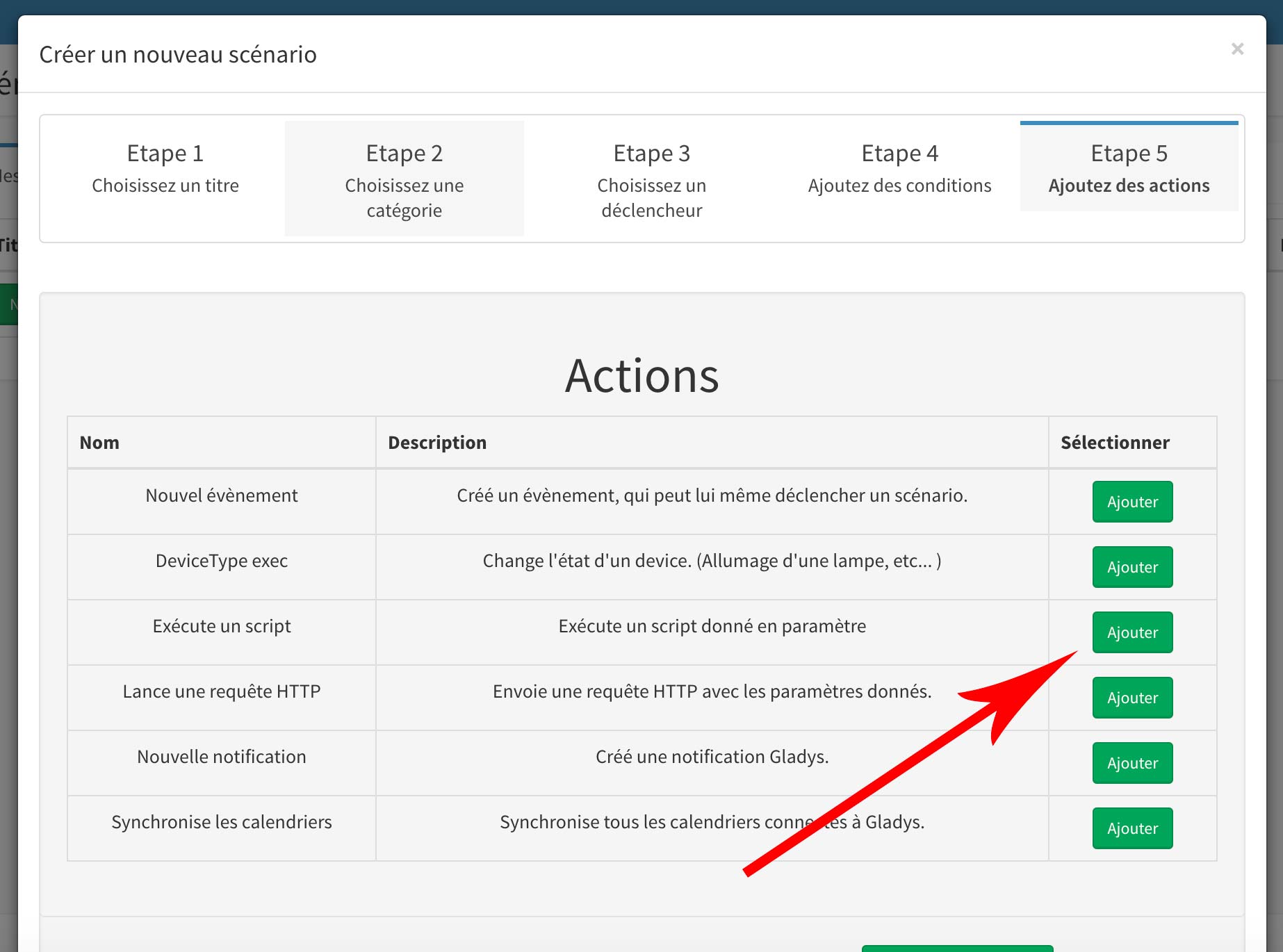Select Etape 4 Ajoutez des conditions
Image resolution: width=1283 pixels, height=952 pixels.
click(x=900, y=167)
